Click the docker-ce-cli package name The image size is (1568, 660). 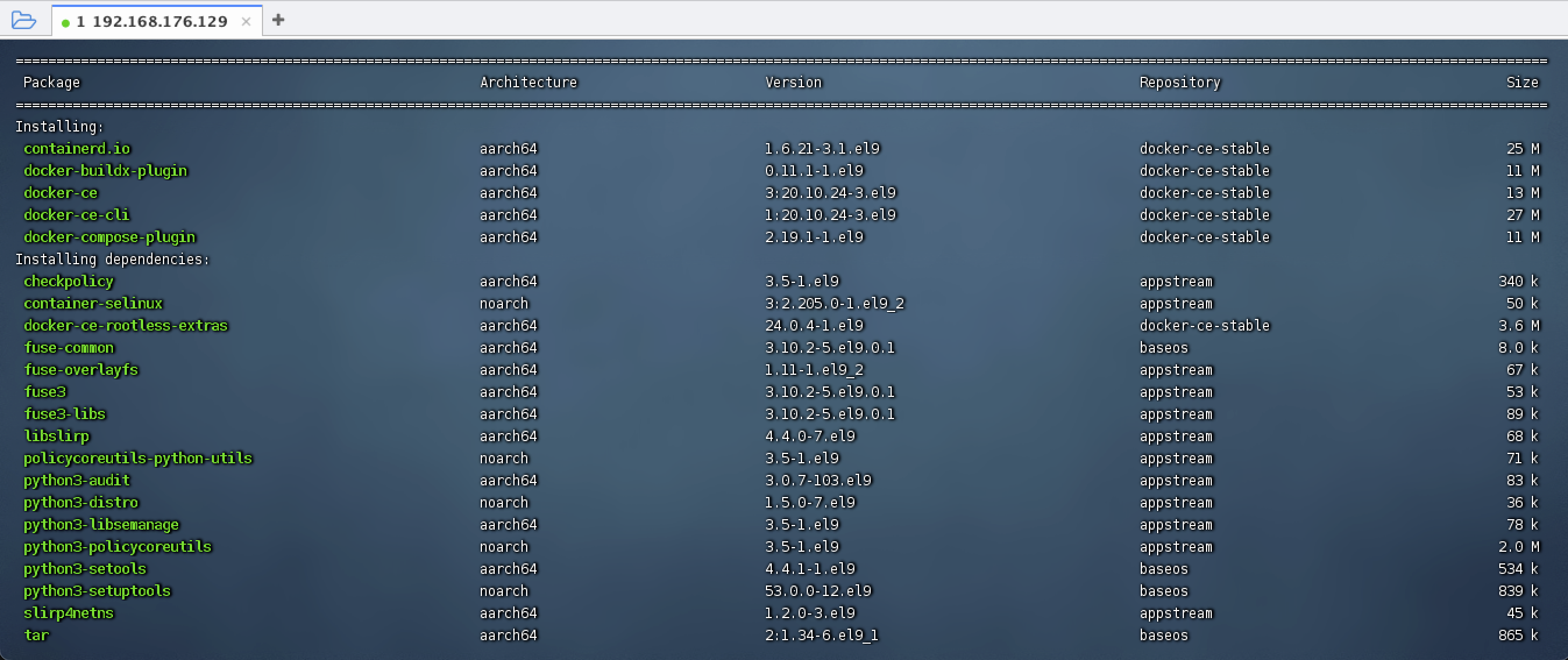(76, 215)
